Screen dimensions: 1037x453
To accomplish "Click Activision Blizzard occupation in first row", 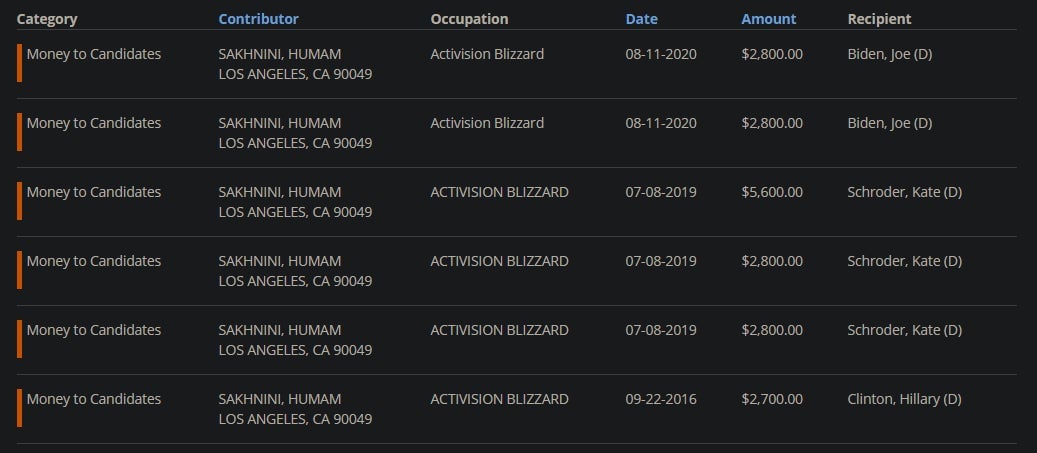I will (487, 54).
